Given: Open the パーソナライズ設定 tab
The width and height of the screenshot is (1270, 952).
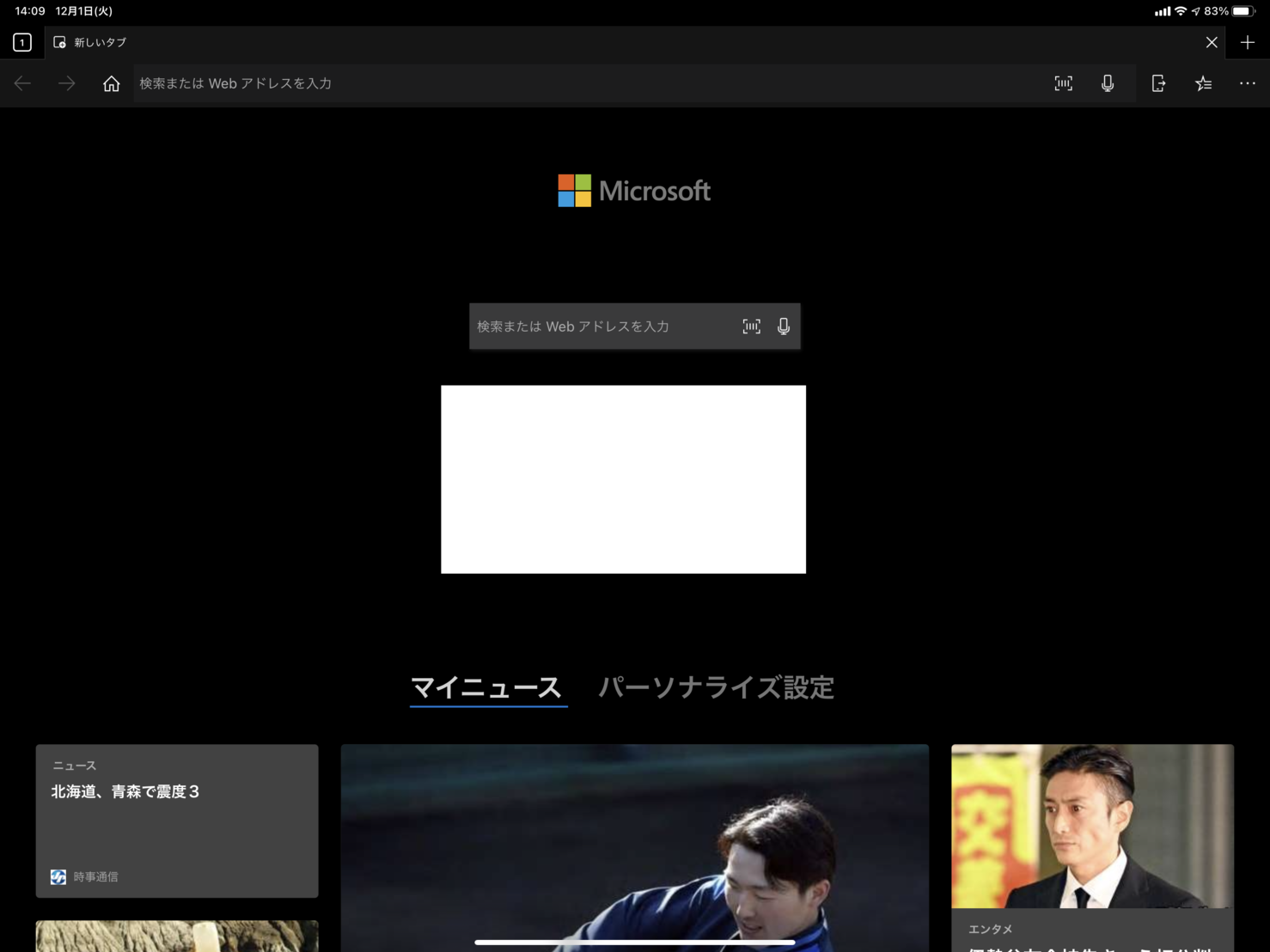Looking at the screenshot, I should [717, 687].
